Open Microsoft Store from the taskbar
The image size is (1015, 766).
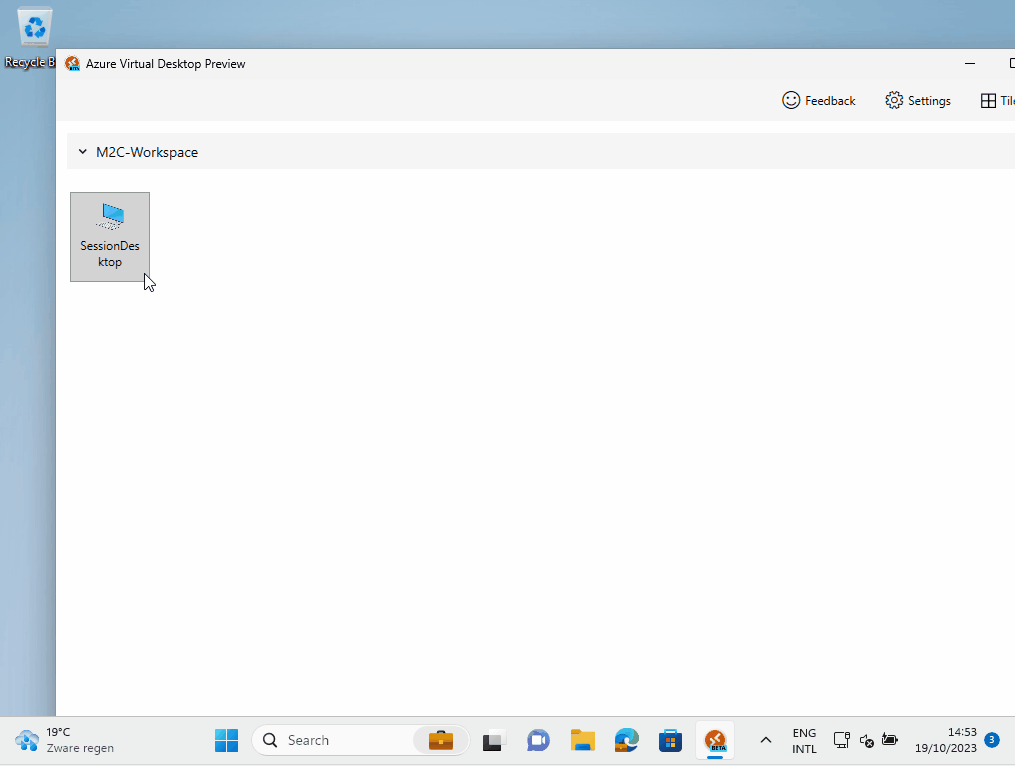point(670,741)
